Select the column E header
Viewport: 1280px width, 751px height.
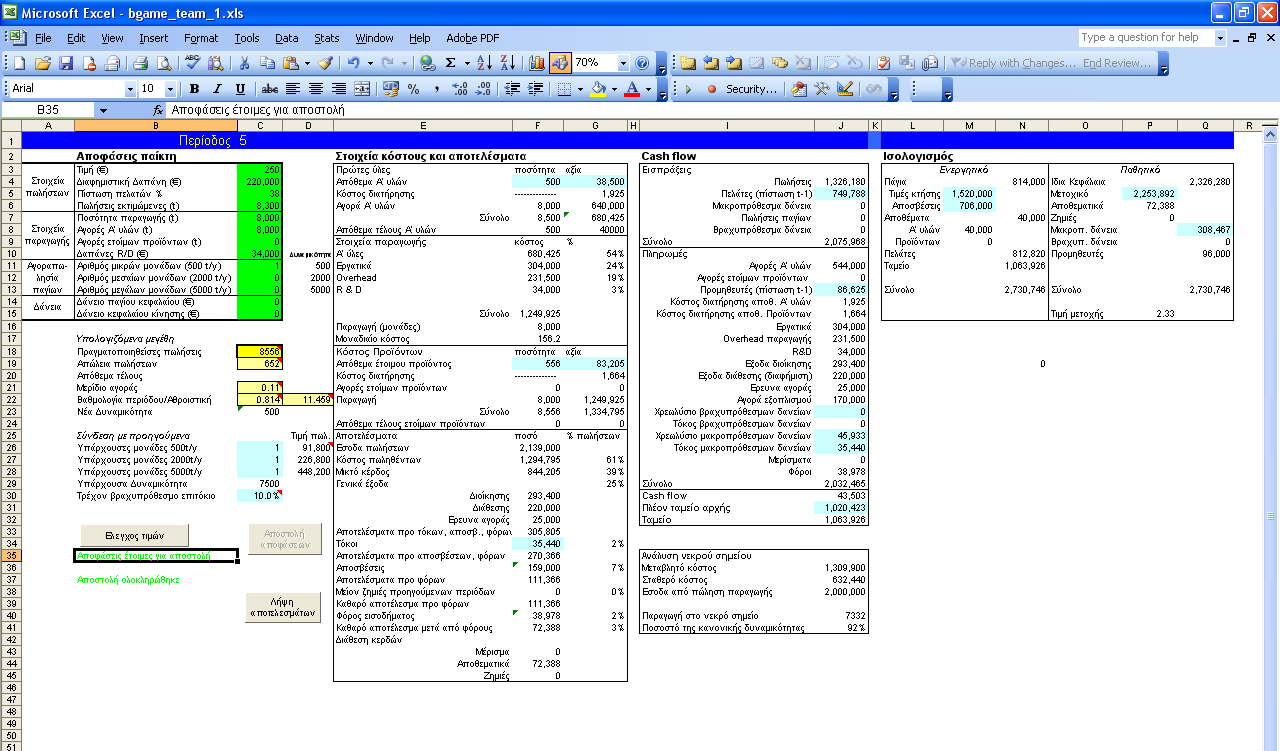[x=423, y=125]
